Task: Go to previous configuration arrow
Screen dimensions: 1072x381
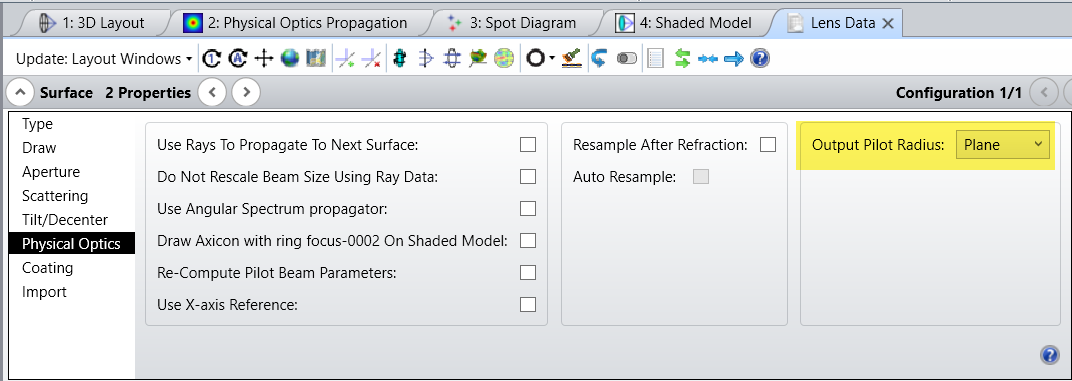Action: point(1043,92)
